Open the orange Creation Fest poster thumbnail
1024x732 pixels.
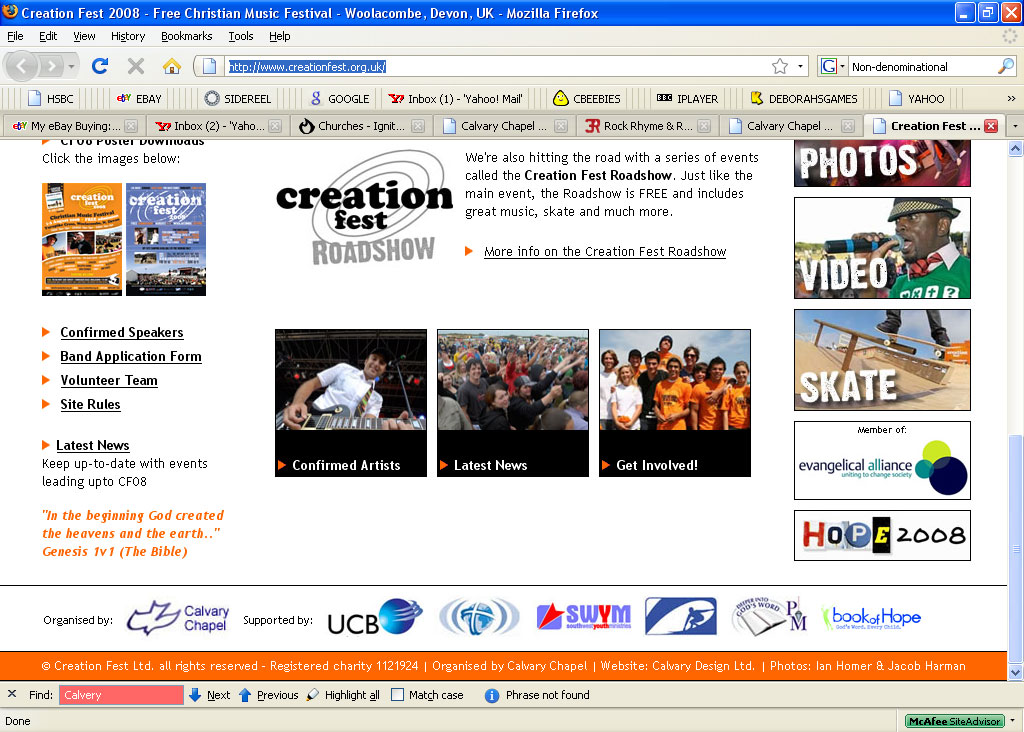(82, 239)
